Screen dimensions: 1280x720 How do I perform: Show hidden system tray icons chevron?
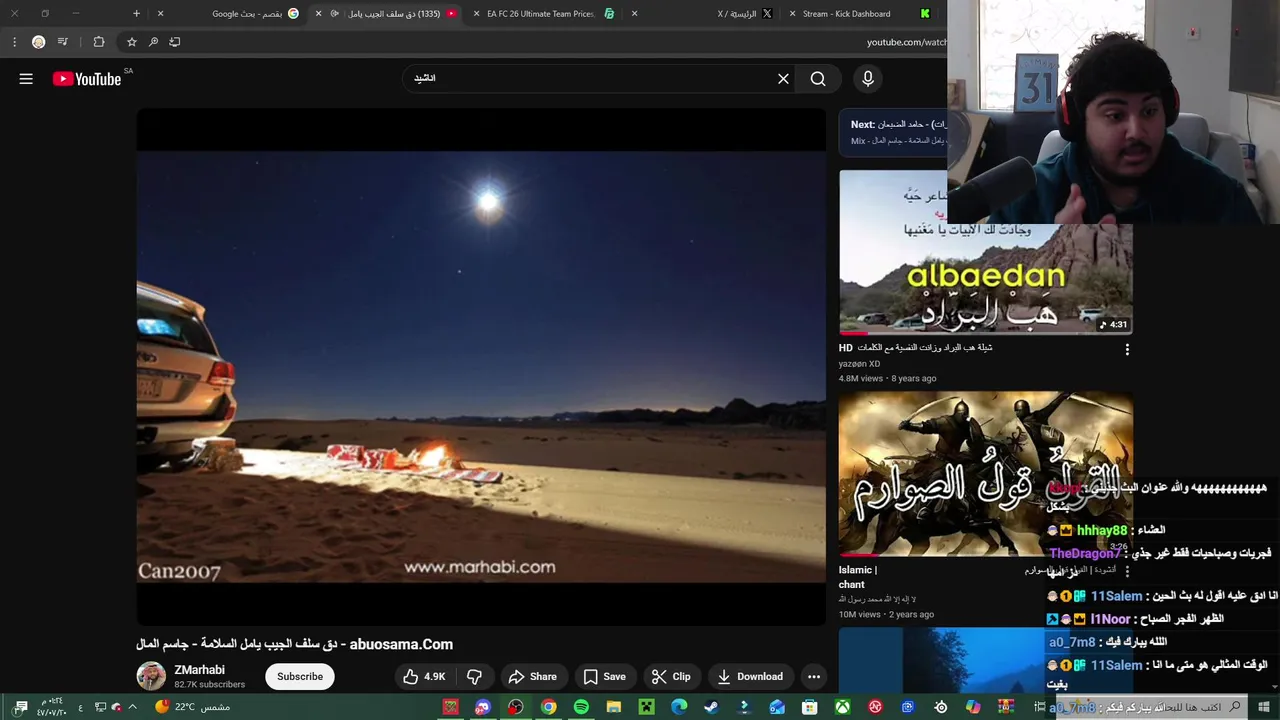click(134, 707)
